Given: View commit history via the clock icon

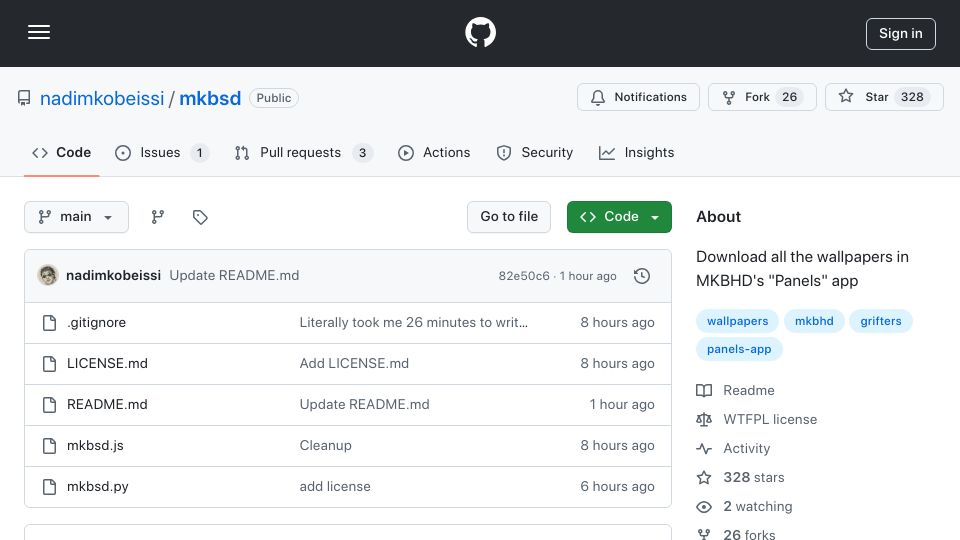Looking at the screenshot, I should point(642,276).
